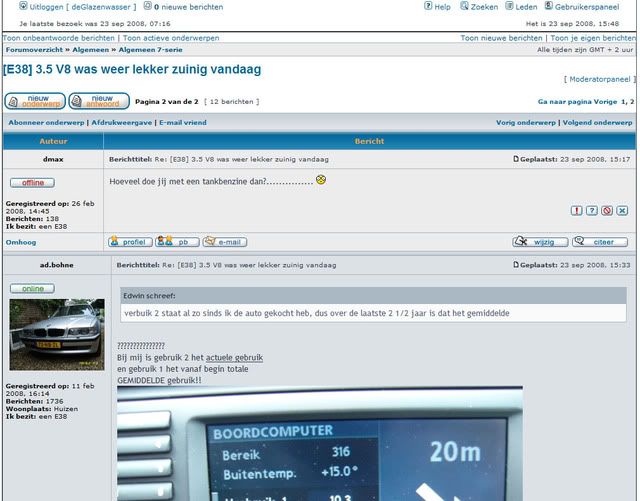Open ad.bohne's BMW avatar image
Screen dimensions: 640x501
57,334
